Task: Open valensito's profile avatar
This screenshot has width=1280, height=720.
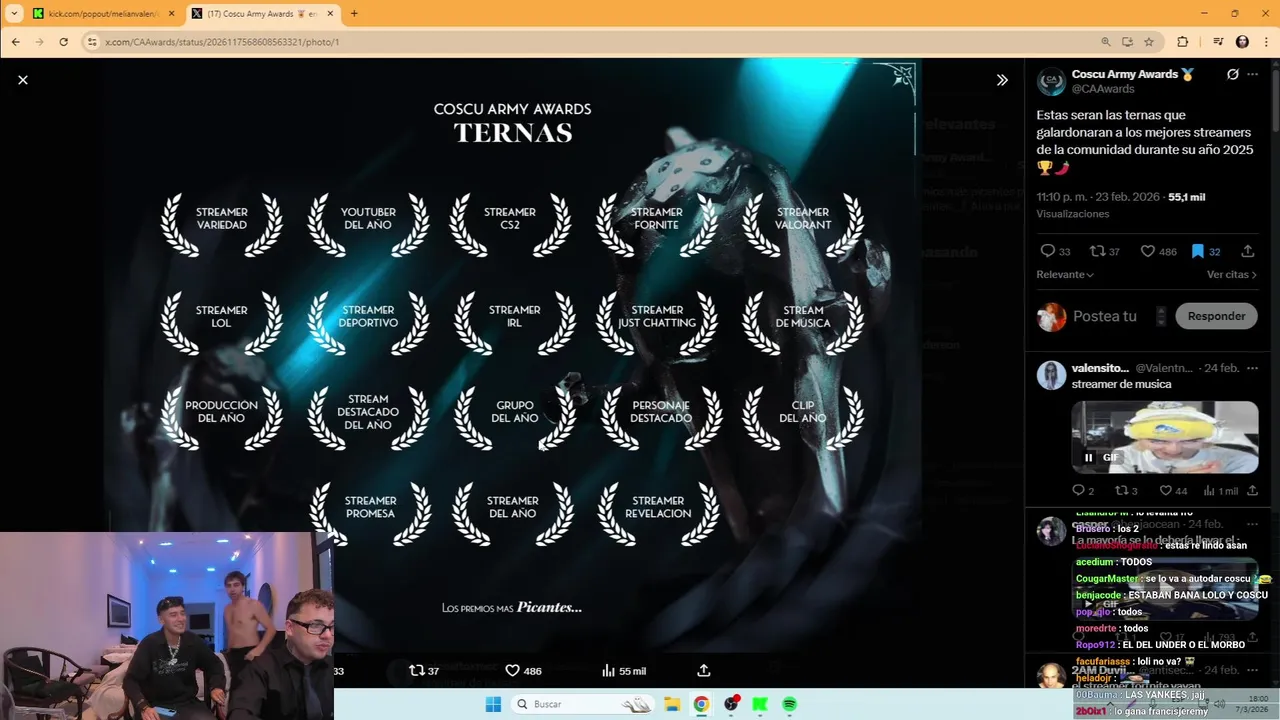Action: [1051, 375]
